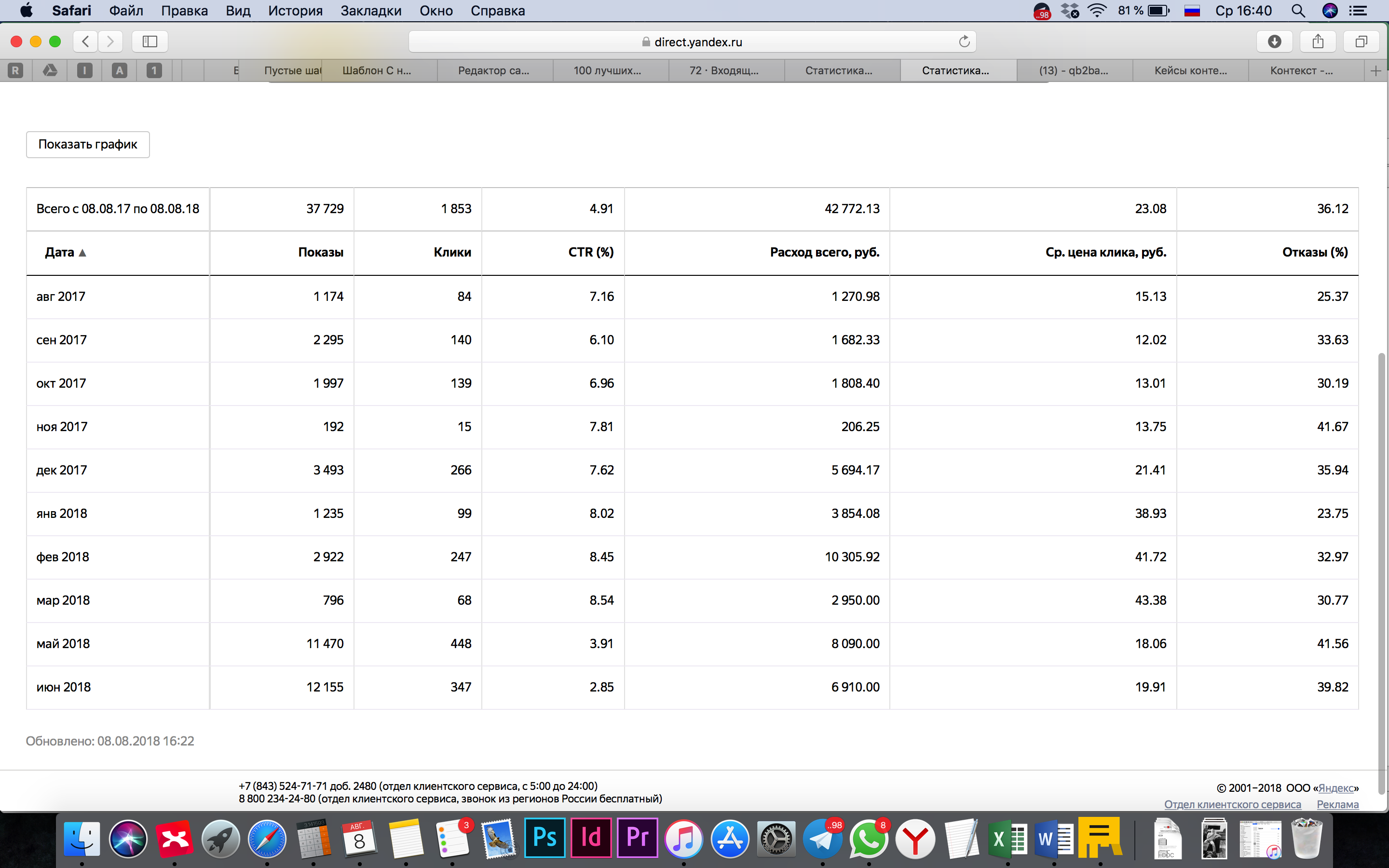
Task: Sort table by Дата column header
Action: [x=65, y=252]
